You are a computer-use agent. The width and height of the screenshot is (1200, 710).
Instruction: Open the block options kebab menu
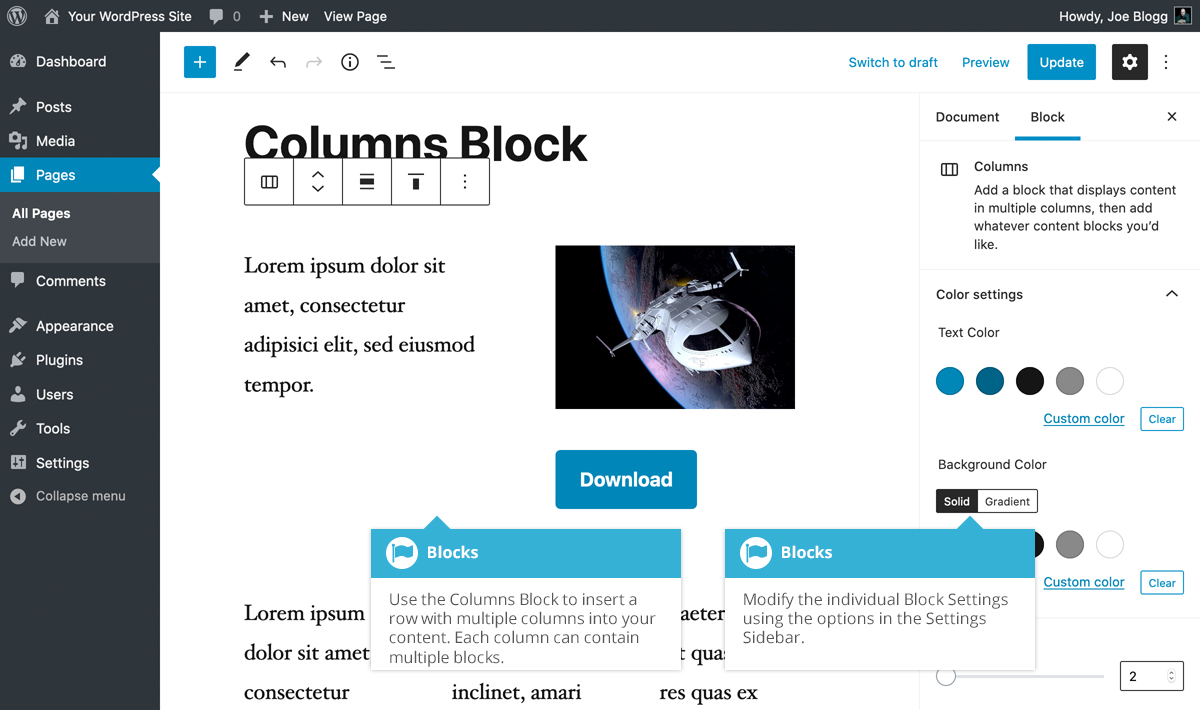(x=465, y=181)
